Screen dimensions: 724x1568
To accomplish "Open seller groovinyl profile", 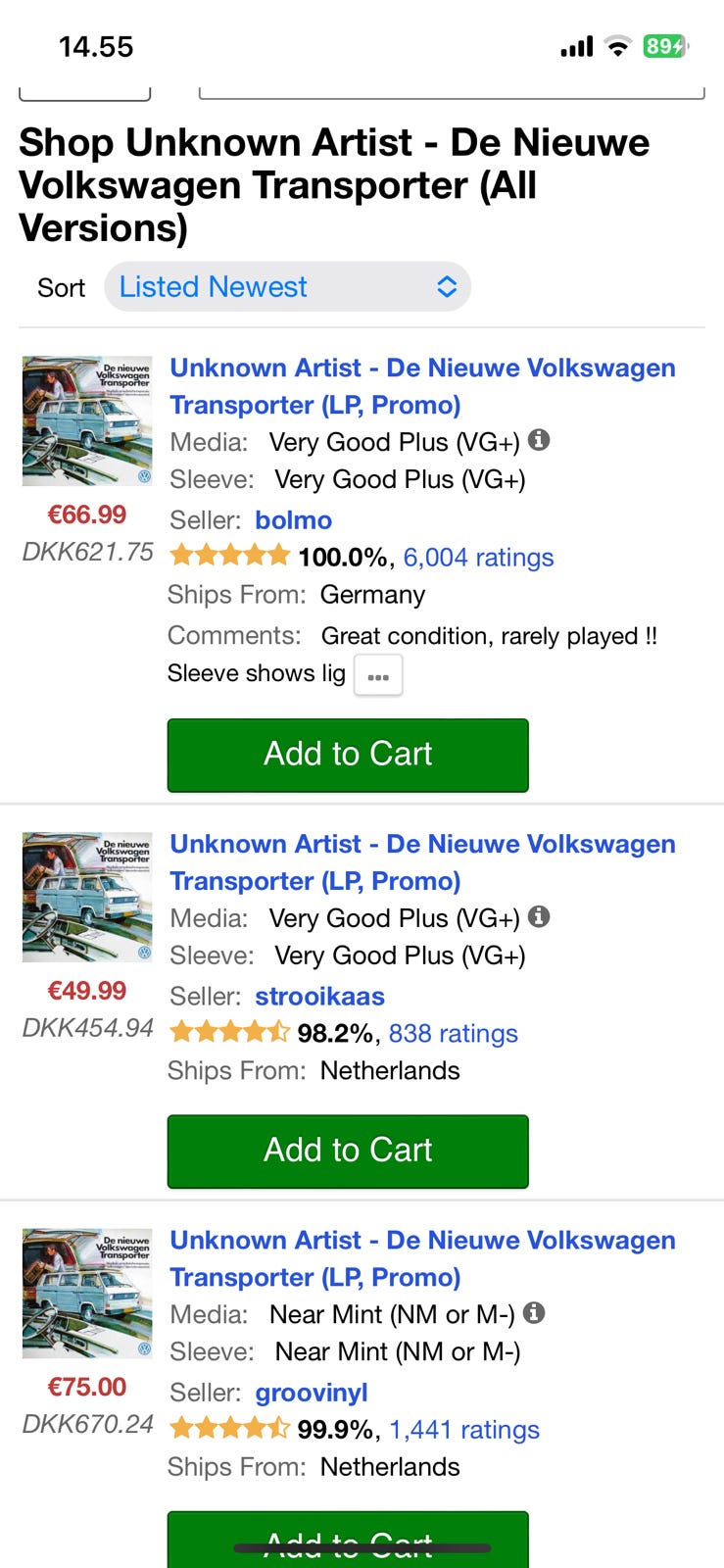I will coord(312,1393).
